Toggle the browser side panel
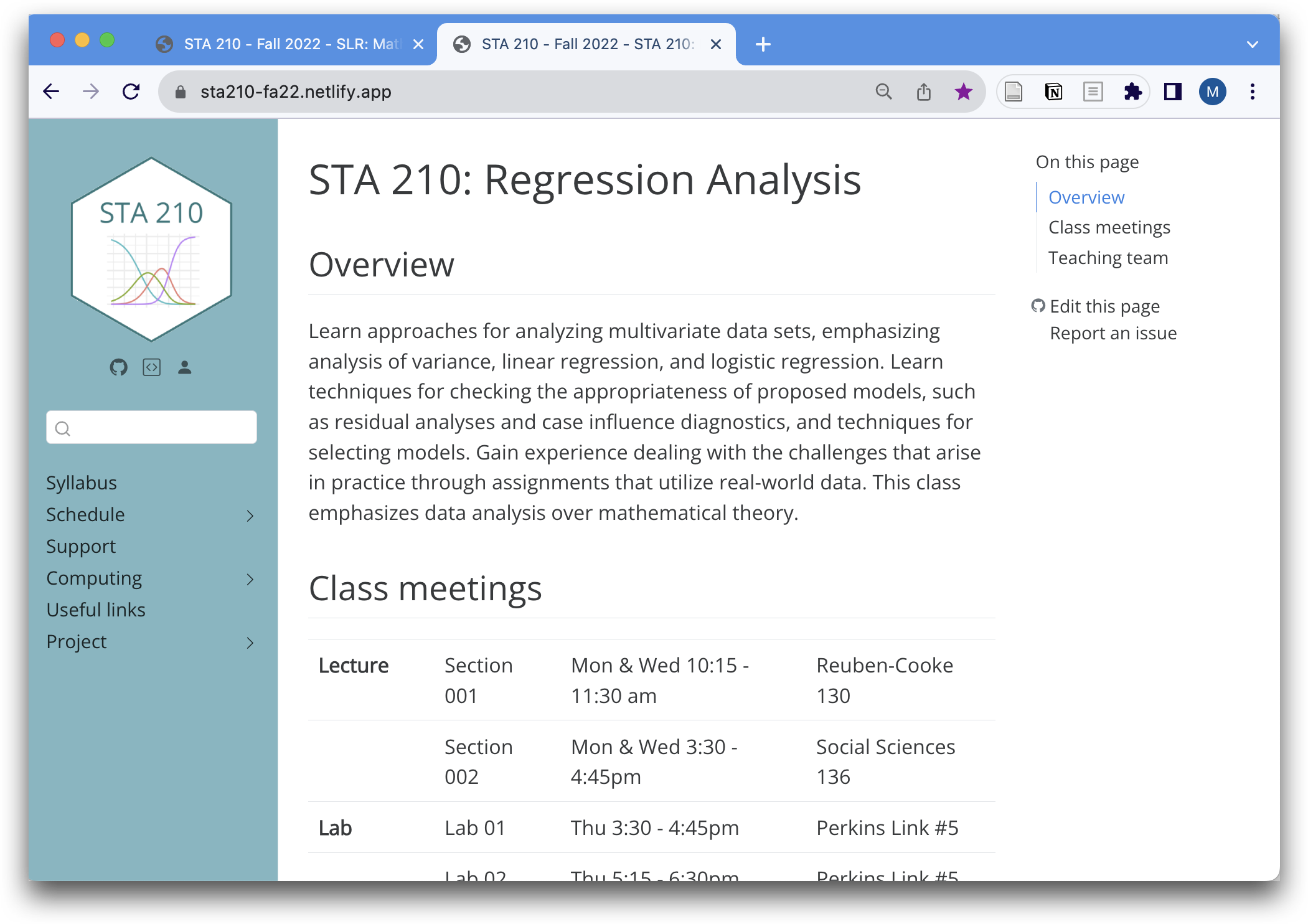The image size is (1308, 924). 1172,92
